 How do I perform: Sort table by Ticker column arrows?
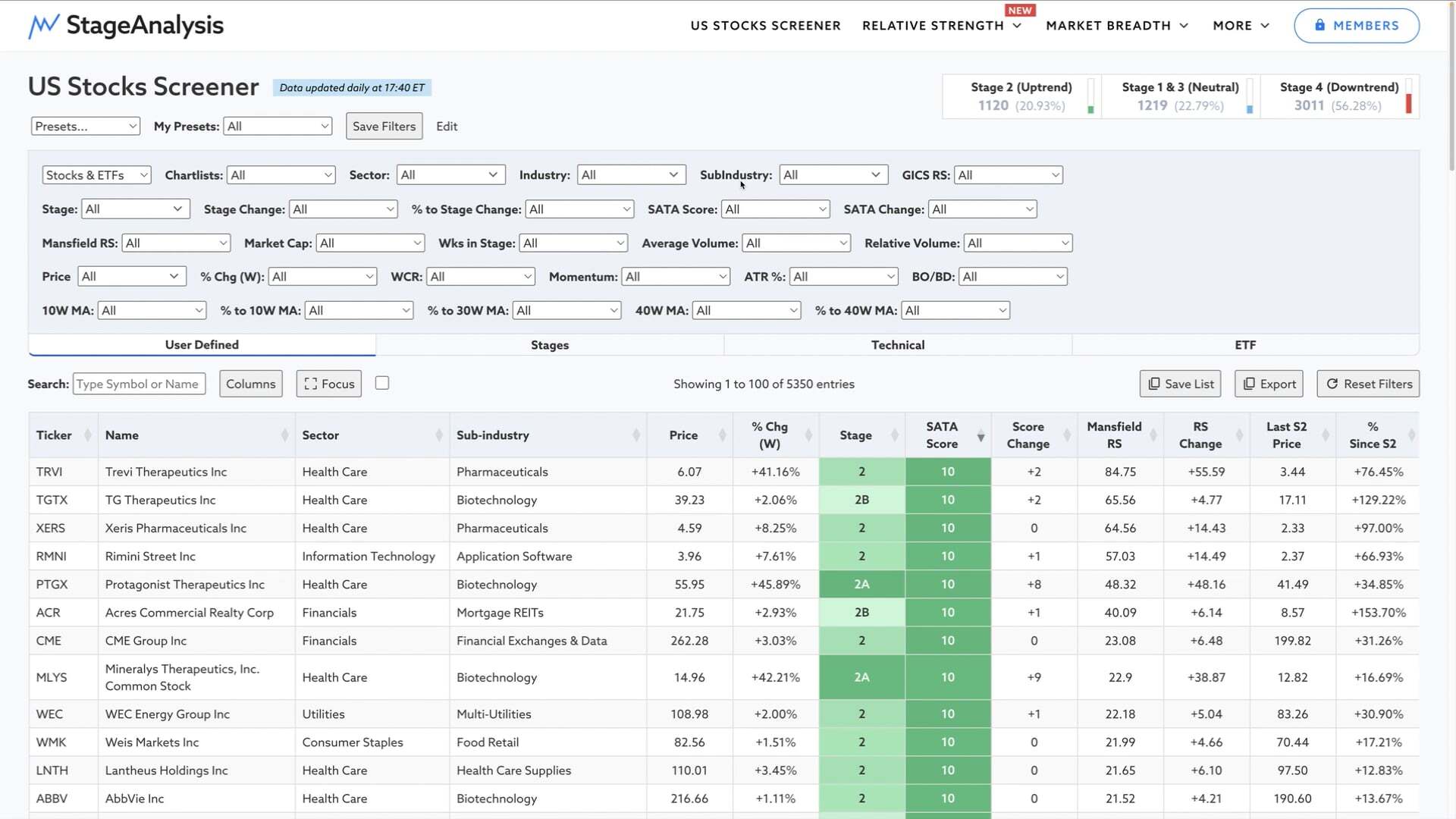87,435
